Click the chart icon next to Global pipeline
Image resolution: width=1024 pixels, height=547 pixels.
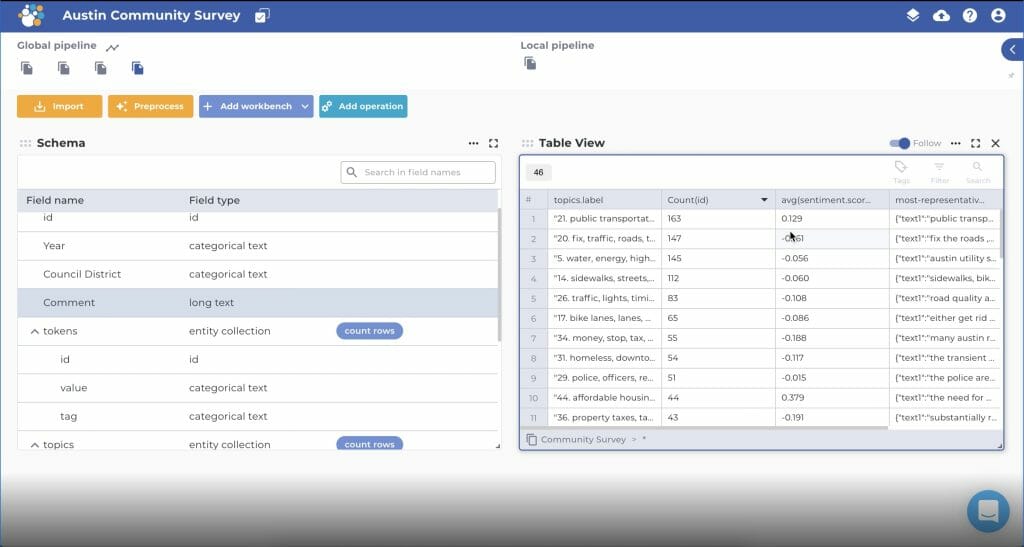click(112, 47)
